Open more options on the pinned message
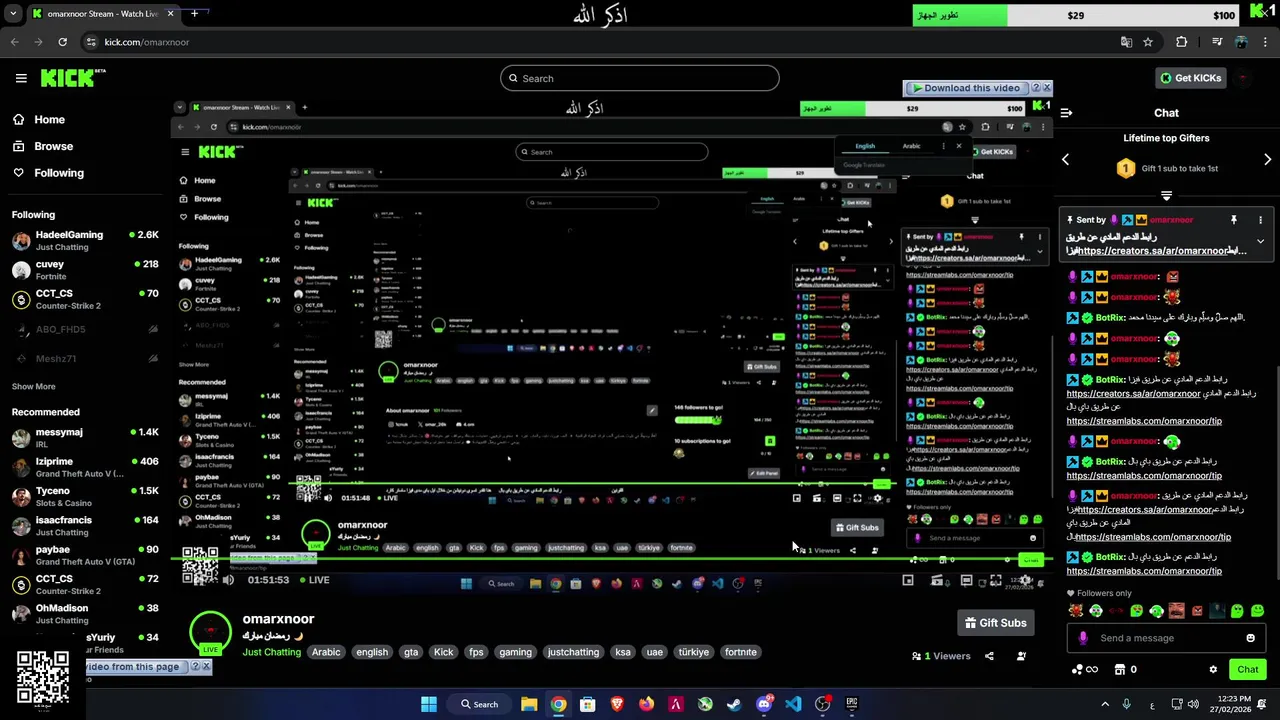This screenshot has width=1280, height=720. click(x=1260, y=220)
